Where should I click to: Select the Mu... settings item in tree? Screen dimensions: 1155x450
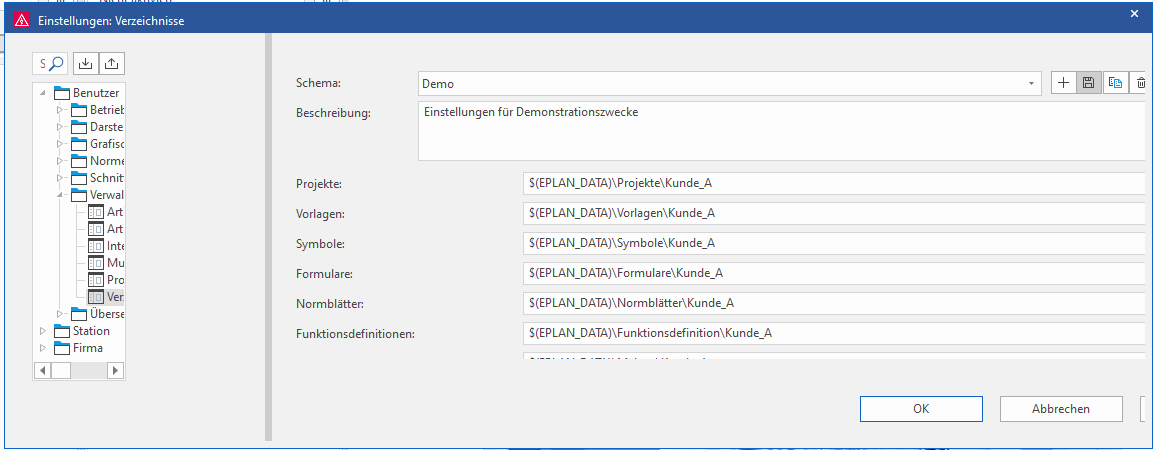115,262
